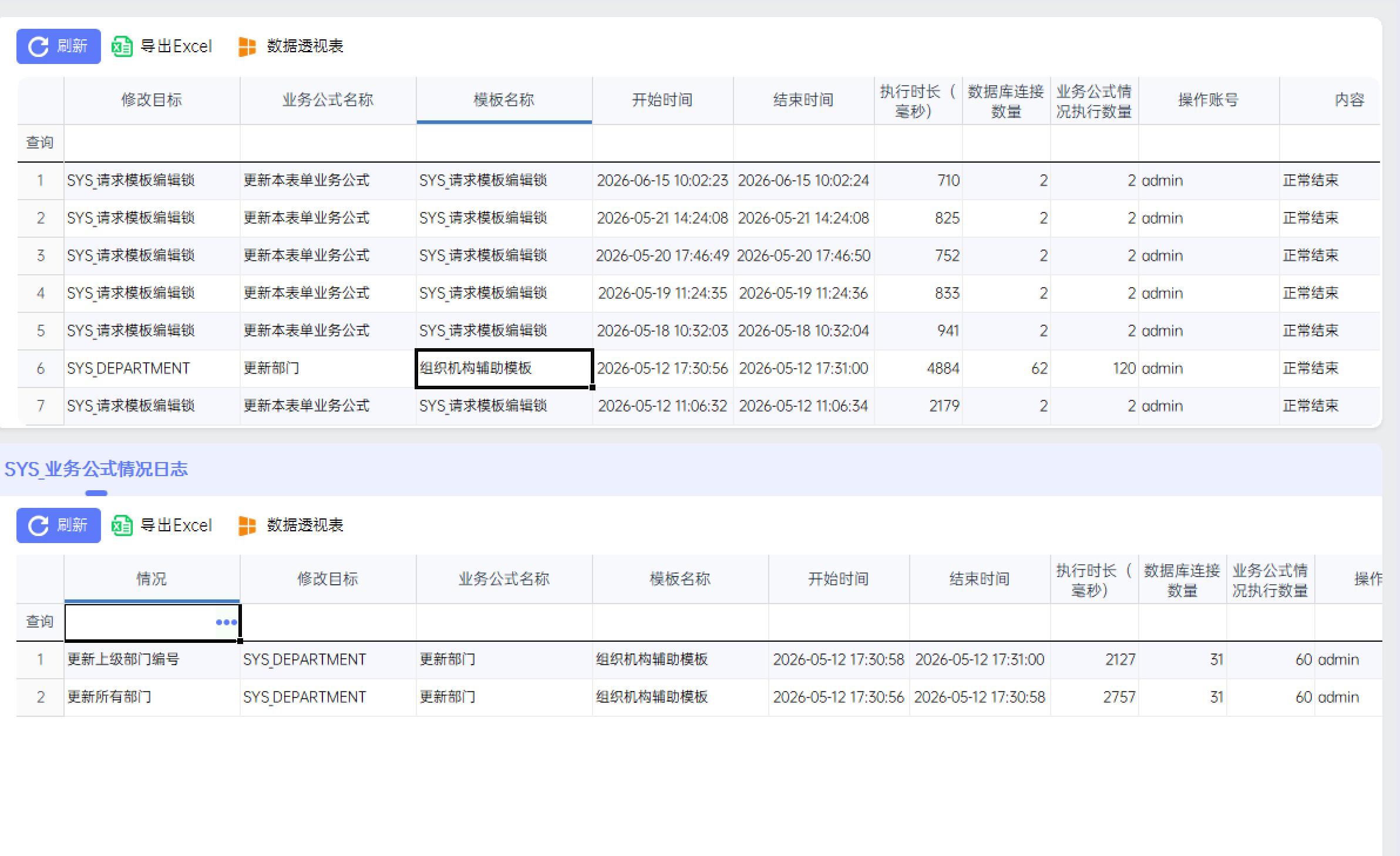Screen dimensions: 1400x856
Task: Click bottom start time 2026-05-12 17:30:58
Action: coord(839,660)
